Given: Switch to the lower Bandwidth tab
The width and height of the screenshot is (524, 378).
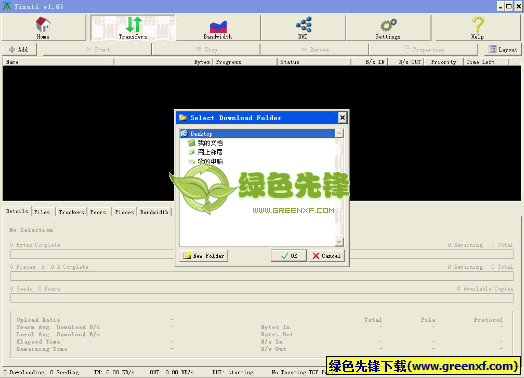Looking at the screenshot, I should click(x=154, y=212).
